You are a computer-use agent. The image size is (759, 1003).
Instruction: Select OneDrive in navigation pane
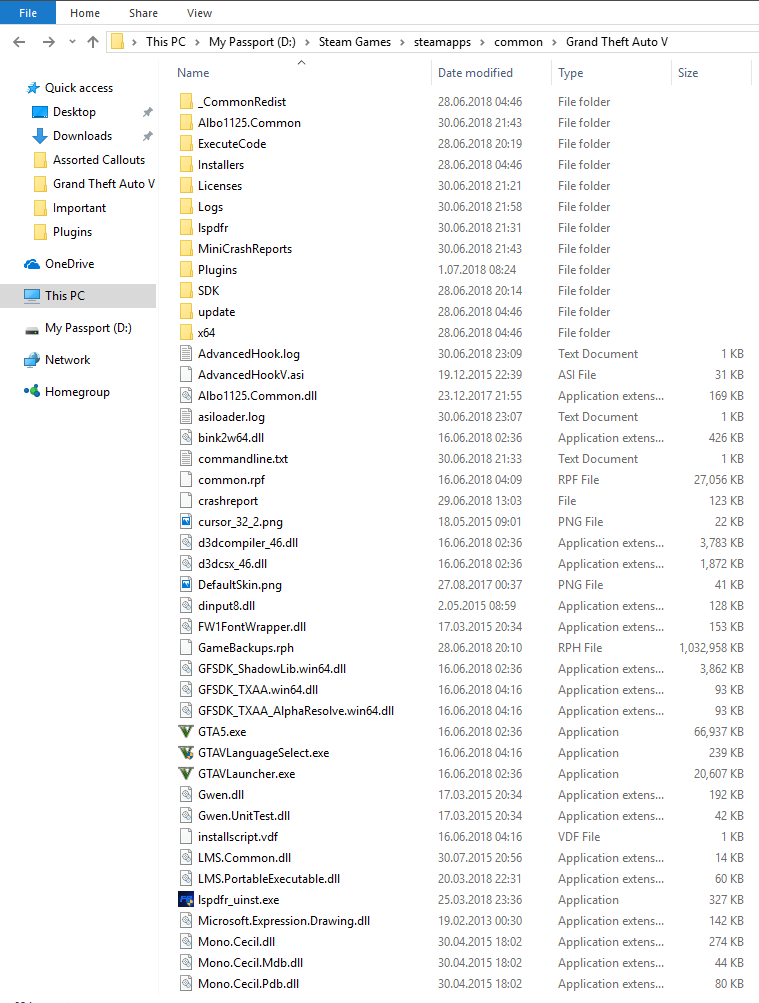70,264
